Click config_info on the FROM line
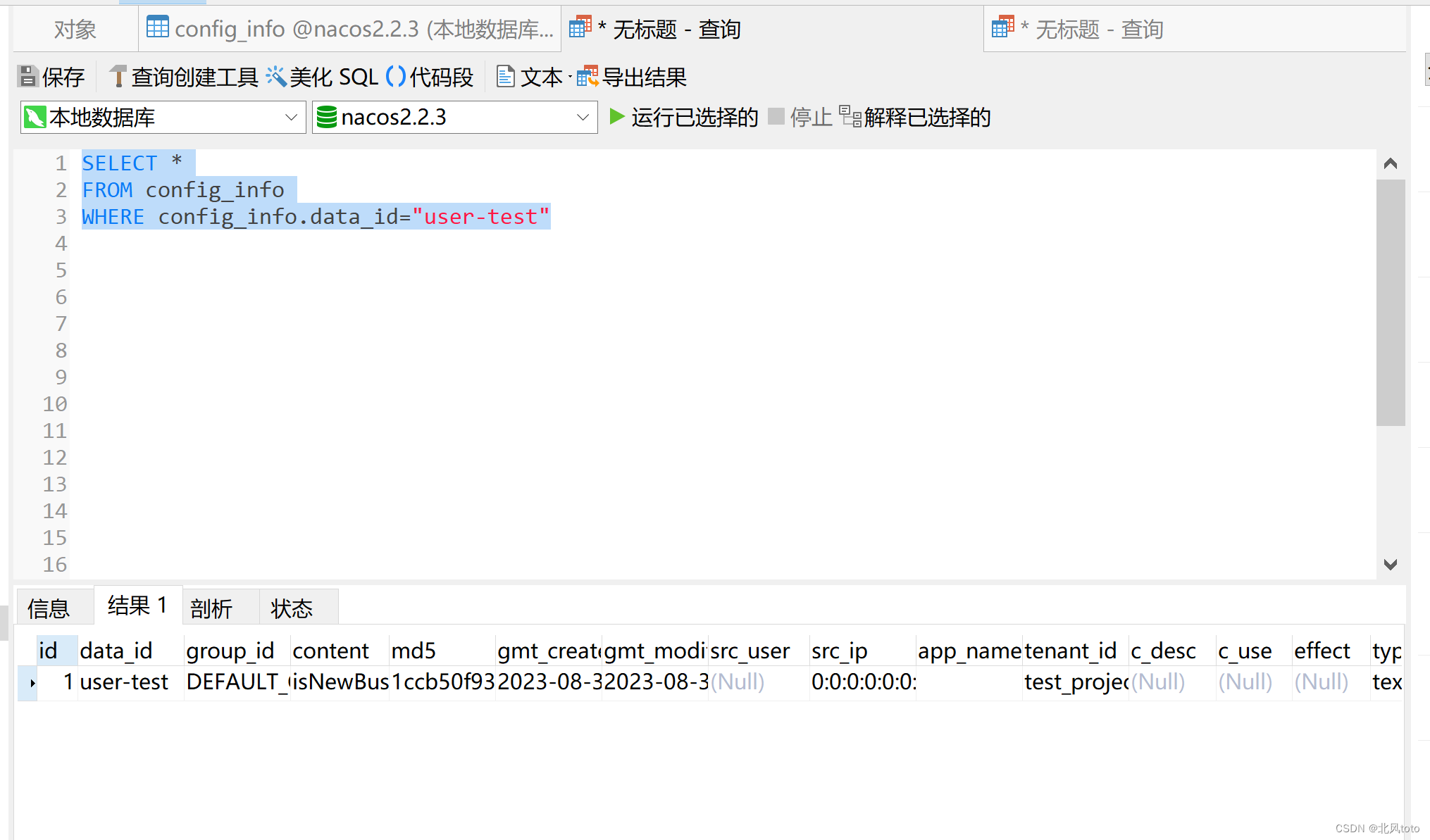 tap(215, 191)
